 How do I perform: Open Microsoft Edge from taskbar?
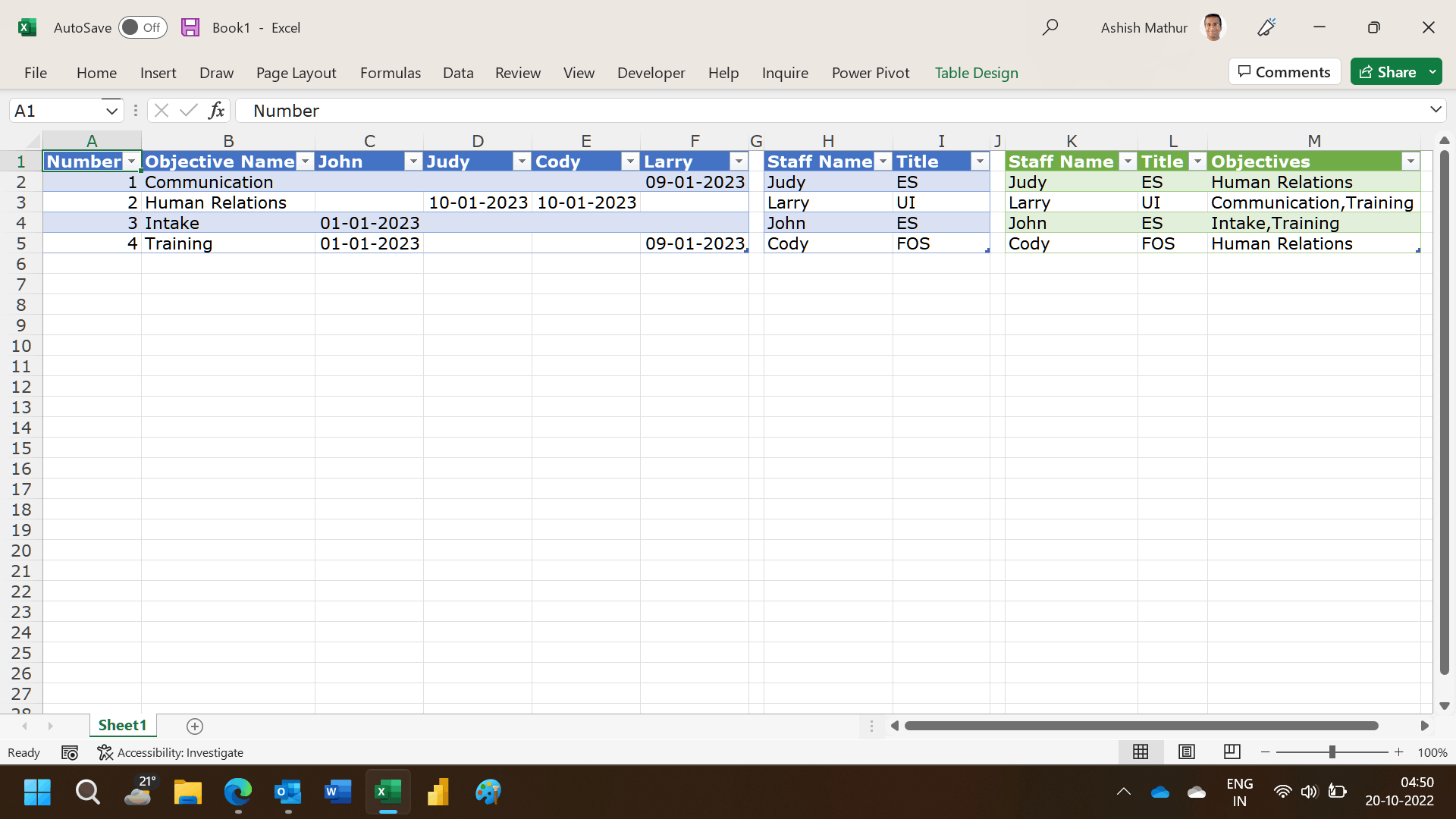pyautogui.click(x=237, y=792)
